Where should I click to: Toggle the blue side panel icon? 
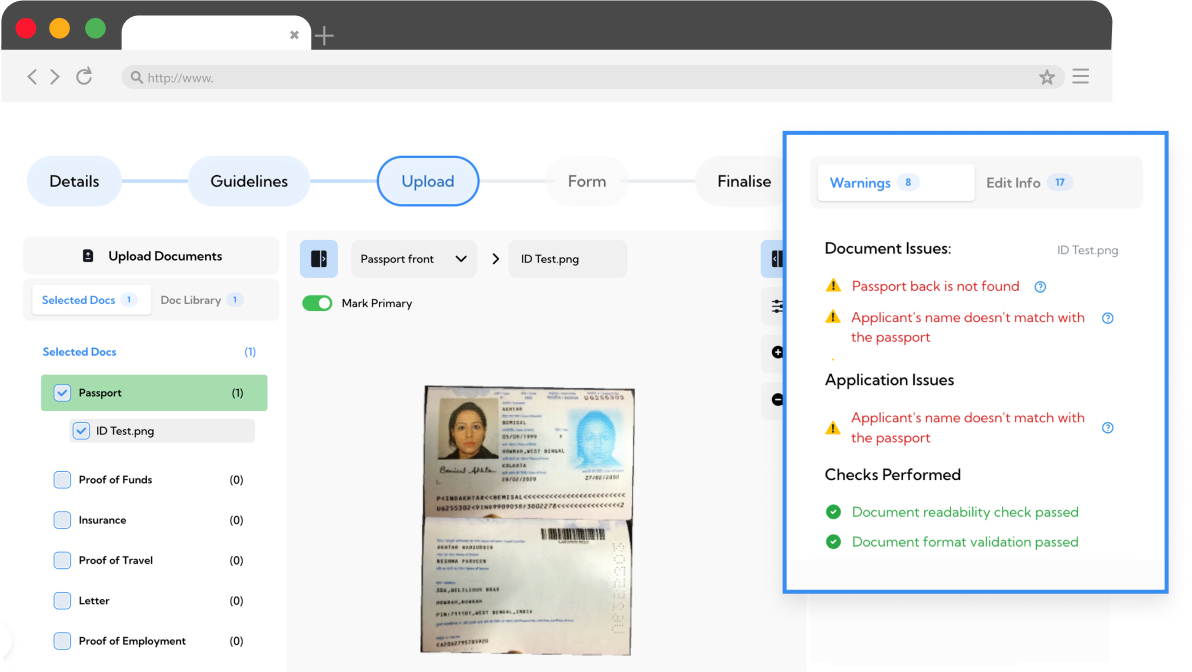tap(319, 259)
